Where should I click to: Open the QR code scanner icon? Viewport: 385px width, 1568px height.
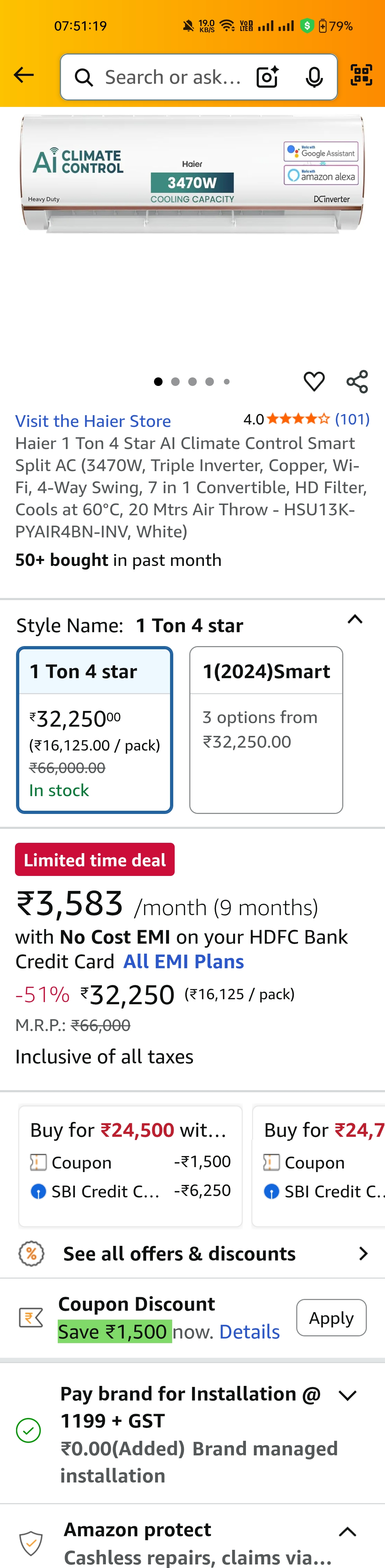(361, 76)
